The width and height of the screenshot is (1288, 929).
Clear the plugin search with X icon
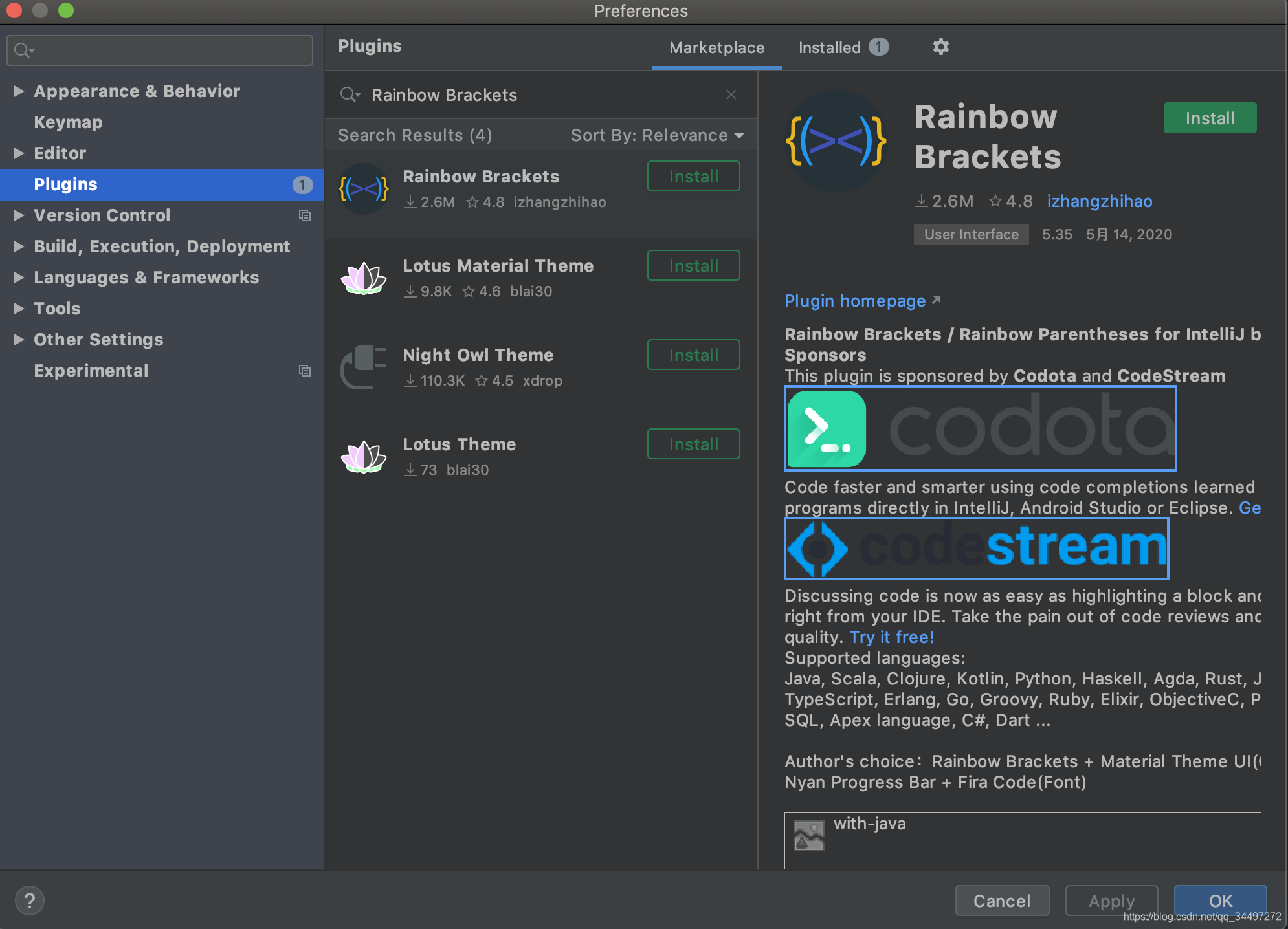[x=731, y=94]
